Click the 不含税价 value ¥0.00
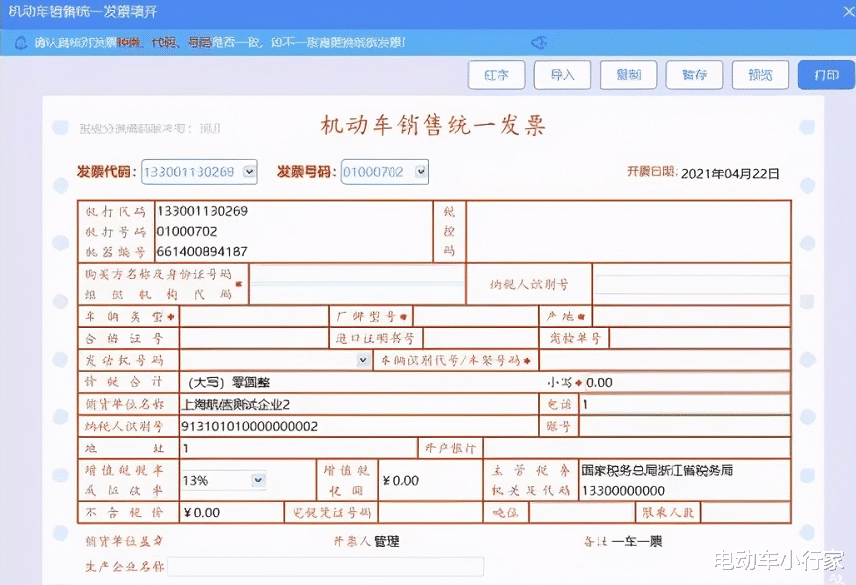Image resolution: width=856 pixels, height=585 pixels. point(202,513)
